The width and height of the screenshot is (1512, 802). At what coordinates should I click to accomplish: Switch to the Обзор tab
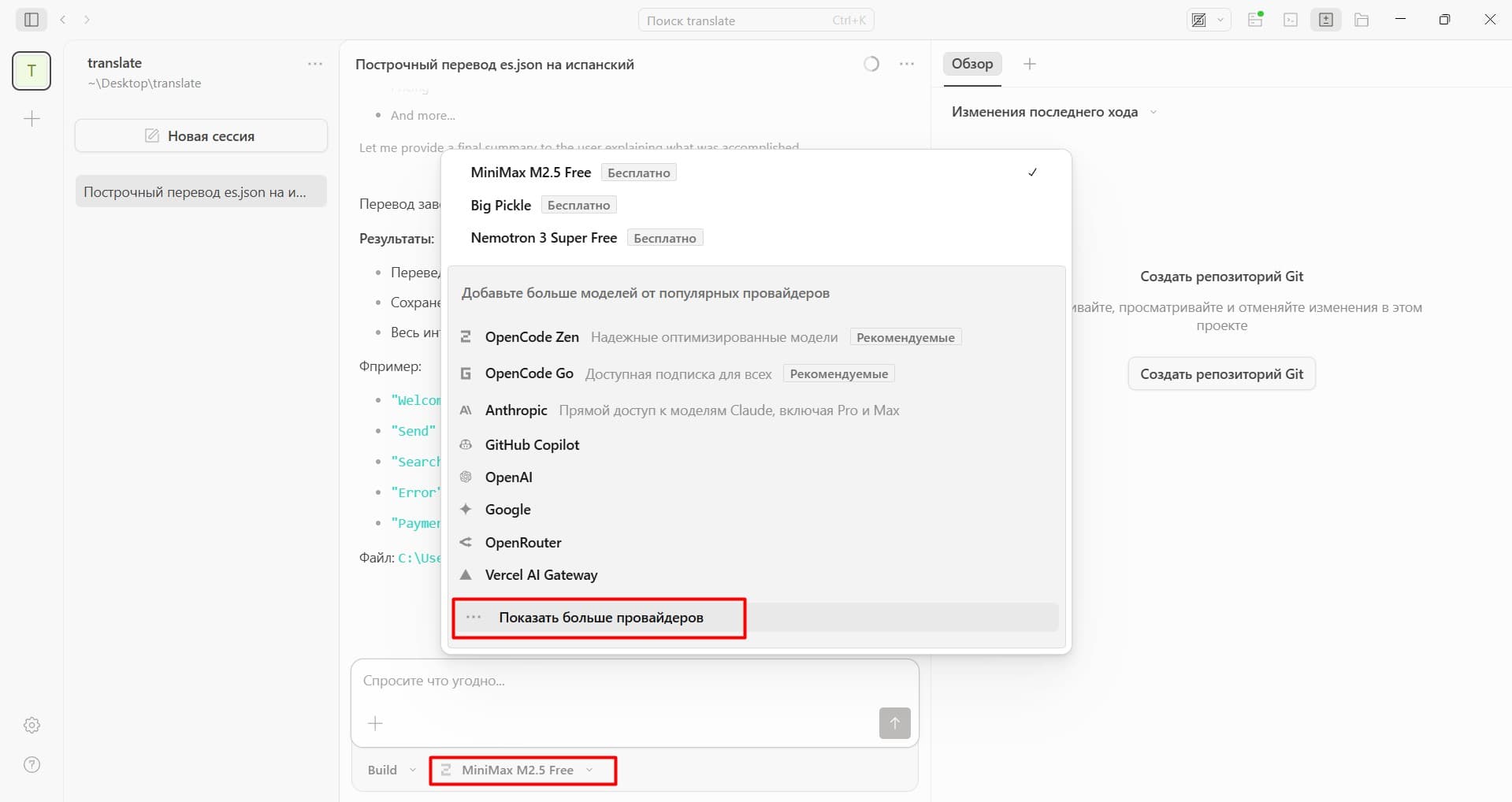971,64
